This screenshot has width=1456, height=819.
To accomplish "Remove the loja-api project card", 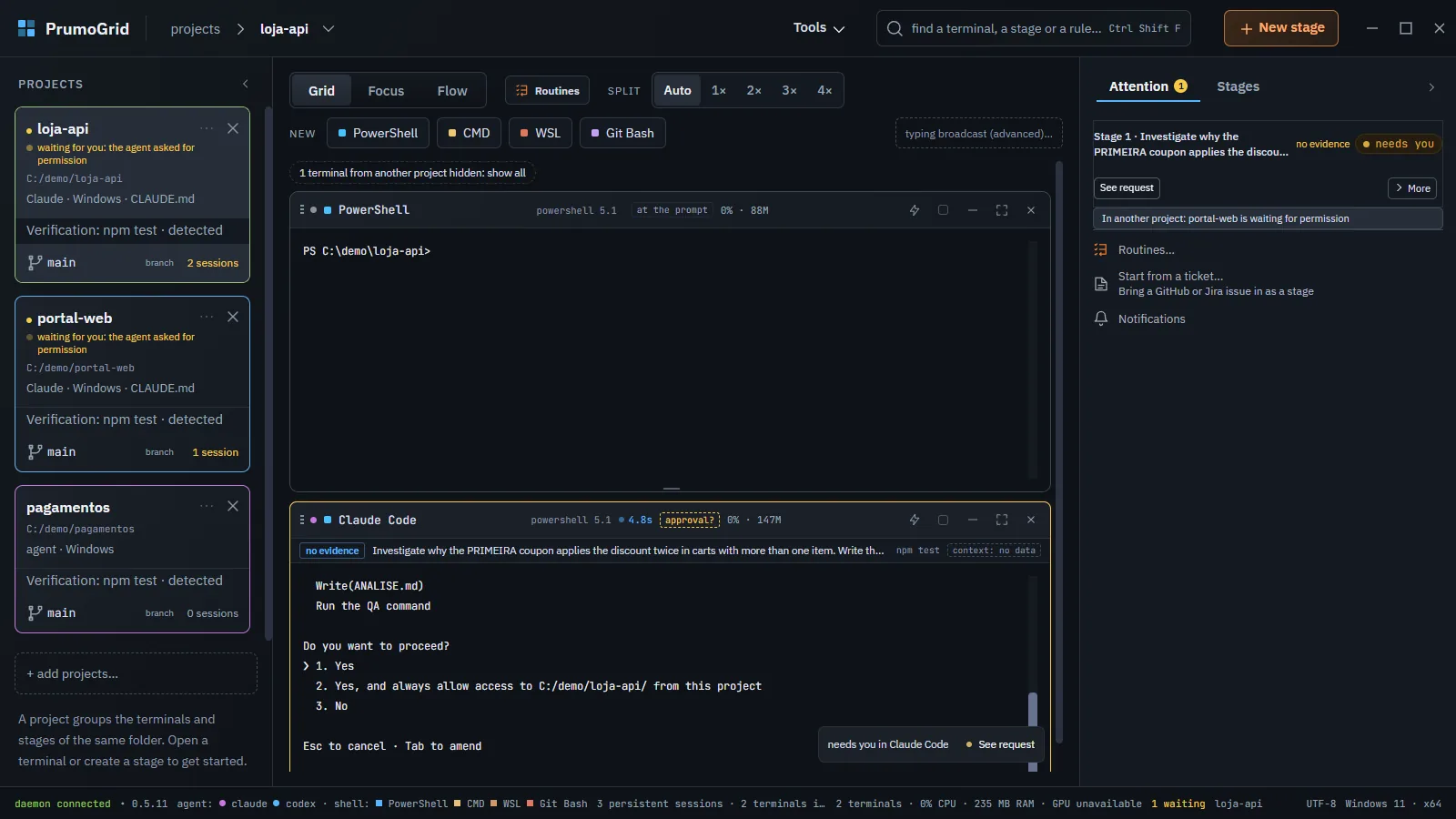I will pyautogui.click(x=233, y=128).
